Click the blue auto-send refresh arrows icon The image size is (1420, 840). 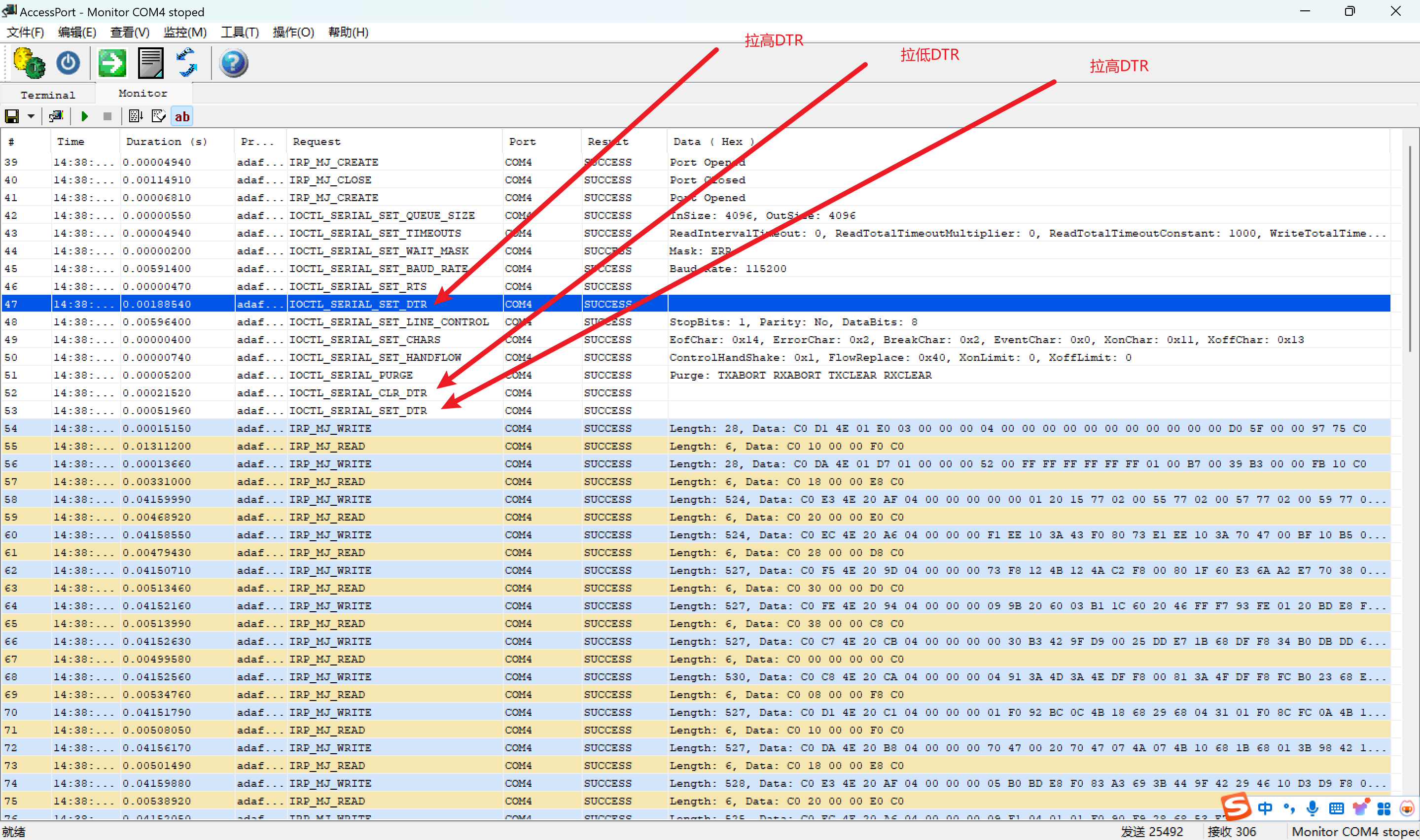pos(187,63)
